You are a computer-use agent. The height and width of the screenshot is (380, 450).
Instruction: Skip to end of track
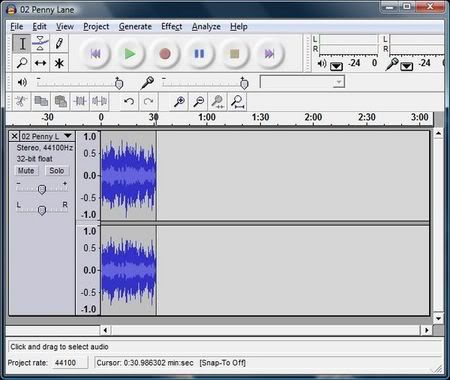(x=269, y=54)
